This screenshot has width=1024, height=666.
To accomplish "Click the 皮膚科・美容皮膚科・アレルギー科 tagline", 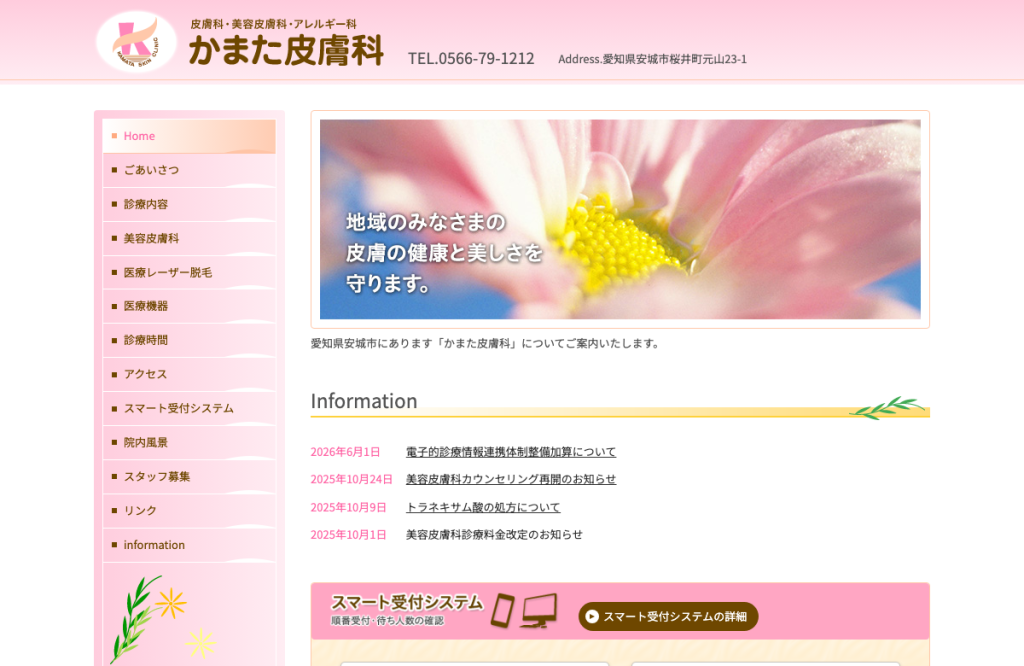I will click(274, 24).
